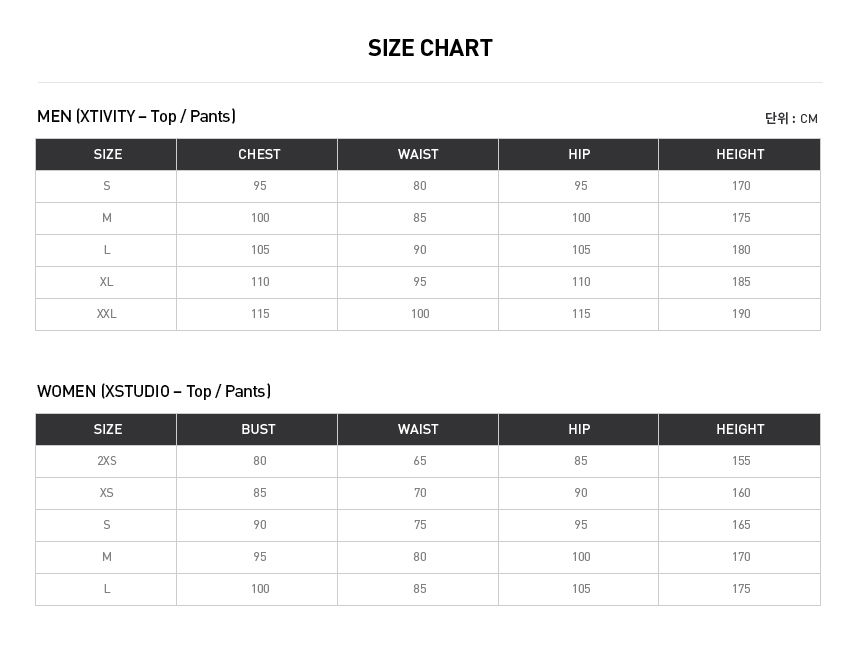Click the women's HIP column header

tap(579, 429)
